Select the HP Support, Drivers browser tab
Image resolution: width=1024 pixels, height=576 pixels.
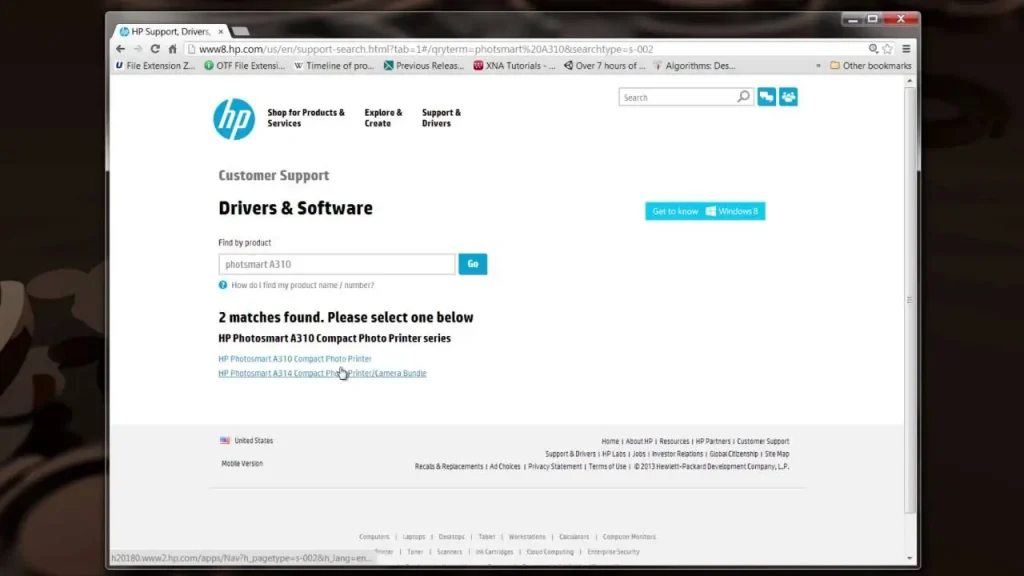point(165,30)
